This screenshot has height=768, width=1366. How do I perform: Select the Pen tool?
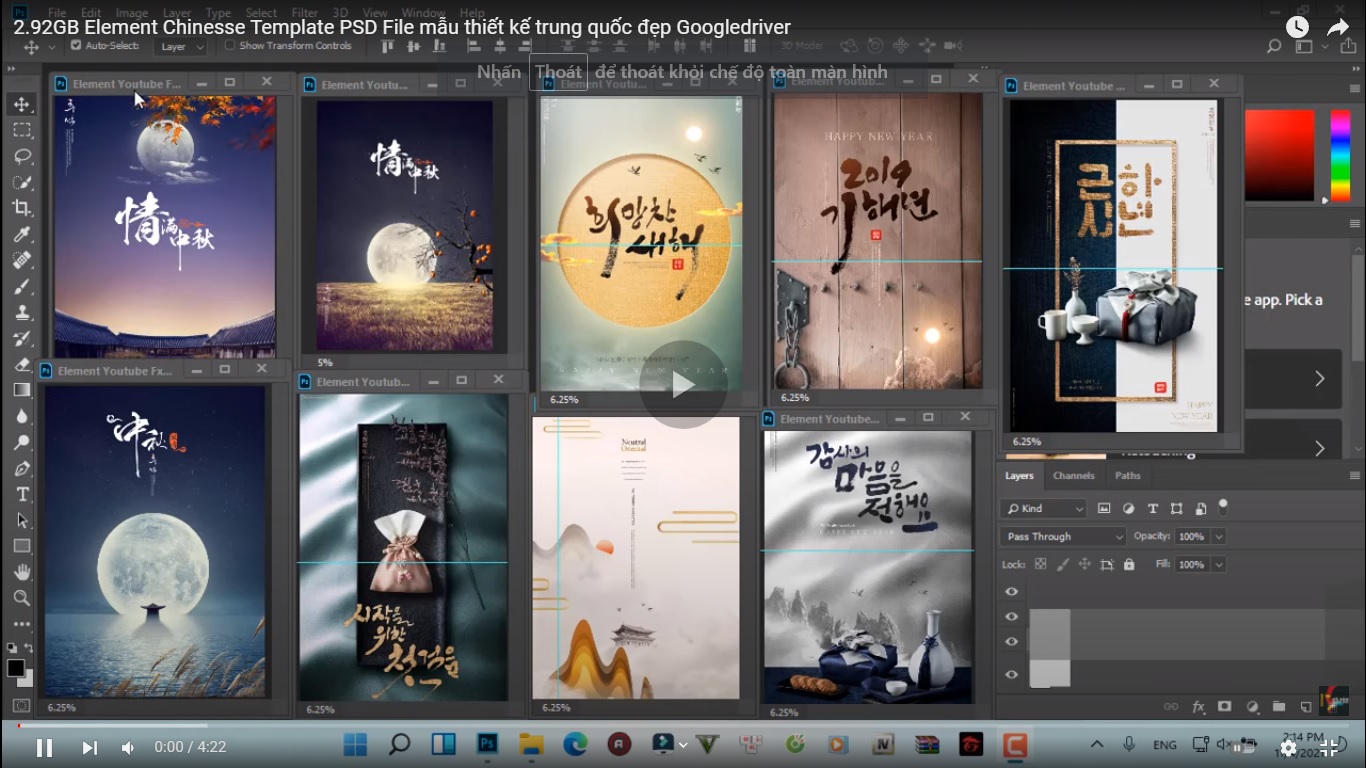[x=22, y=468]
